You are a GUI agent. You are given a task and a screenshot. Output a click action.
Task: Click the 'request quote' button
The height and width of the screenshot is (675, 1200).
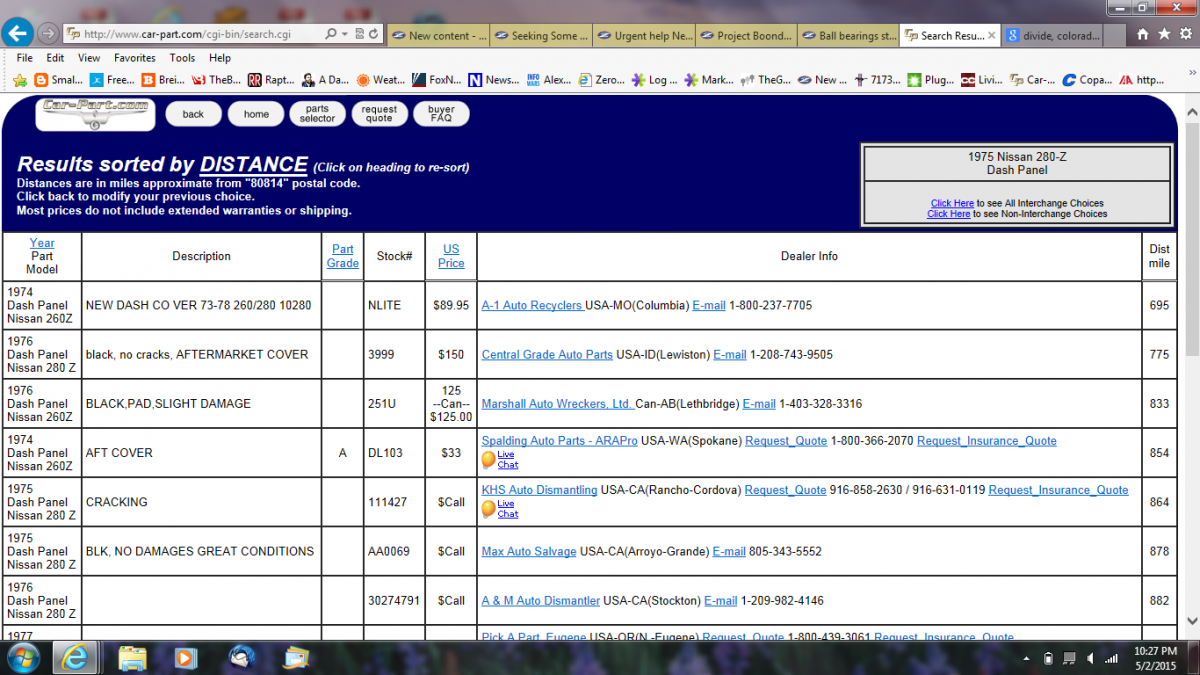pyautogui.click(x=379, y=114)
